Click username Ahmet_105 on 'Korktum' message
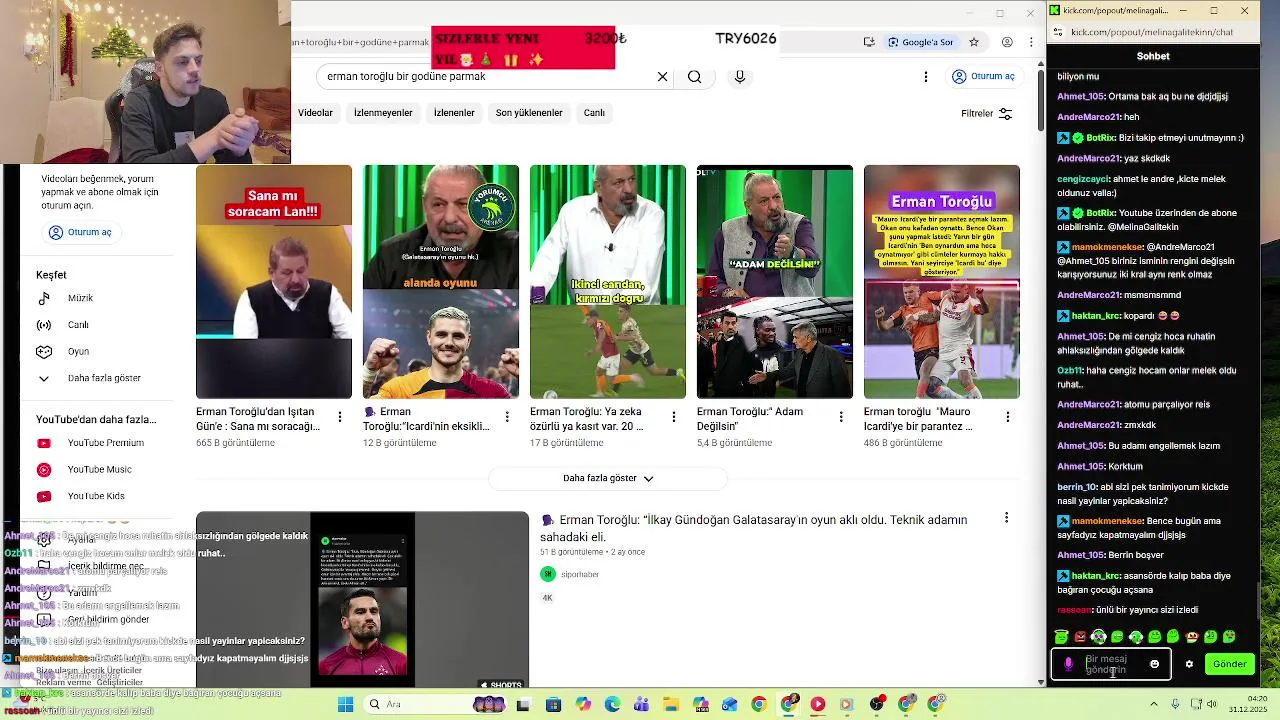The width and height of the screenshot is (1280, 720). coord(1080,466)
